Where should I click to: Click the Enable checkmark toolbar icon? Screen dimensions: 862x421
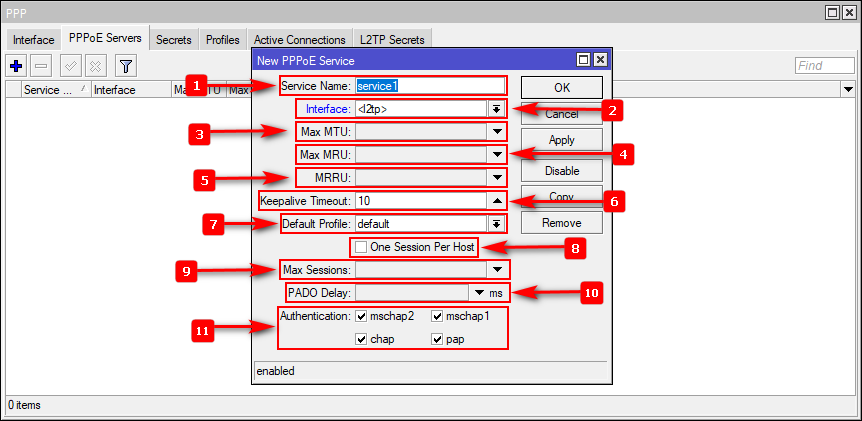pyautogui.click(x=71, y=66)
